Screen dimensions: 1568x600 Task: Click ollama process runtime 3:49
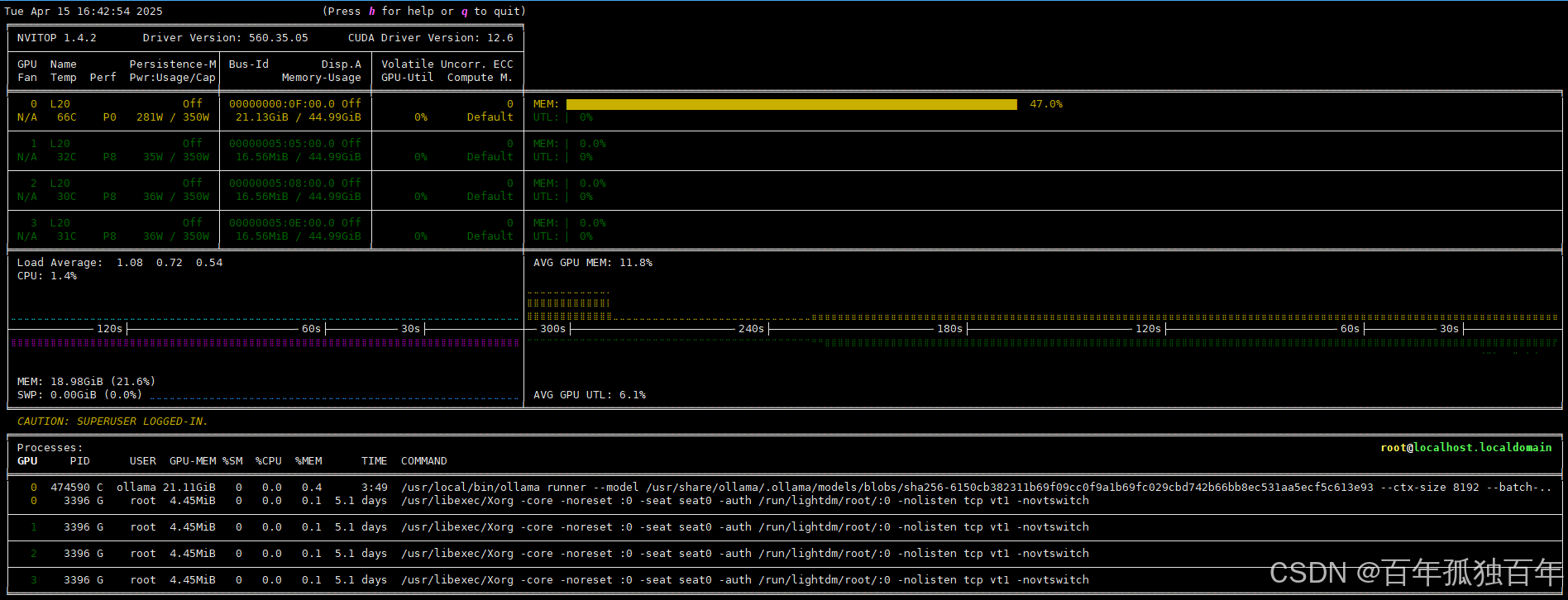coord(375,488)
